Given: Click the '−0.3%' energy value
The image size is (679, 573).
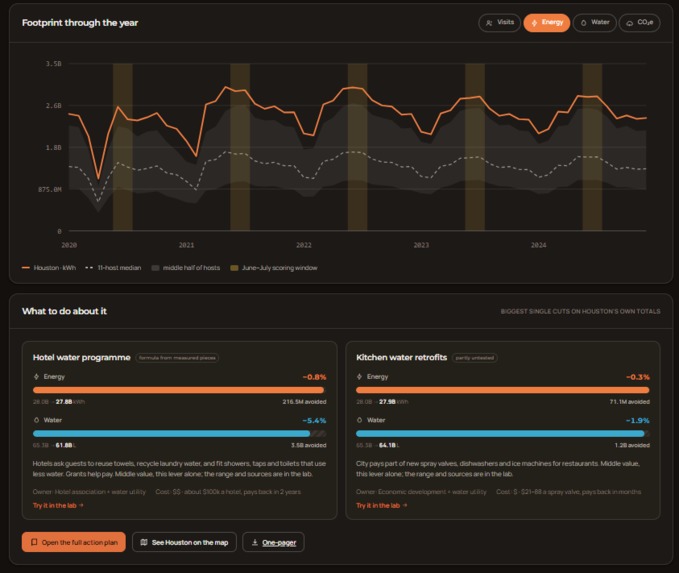Looking at the screenshot, I should [x=638, y=377].
